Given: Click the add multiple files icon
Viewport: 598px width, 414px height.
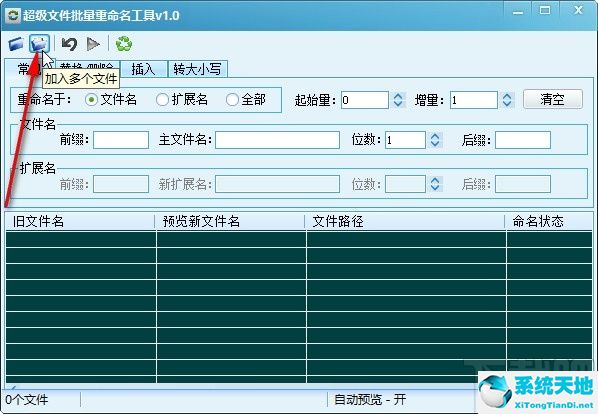Looking at the screenshot, I should click(39, 44).
